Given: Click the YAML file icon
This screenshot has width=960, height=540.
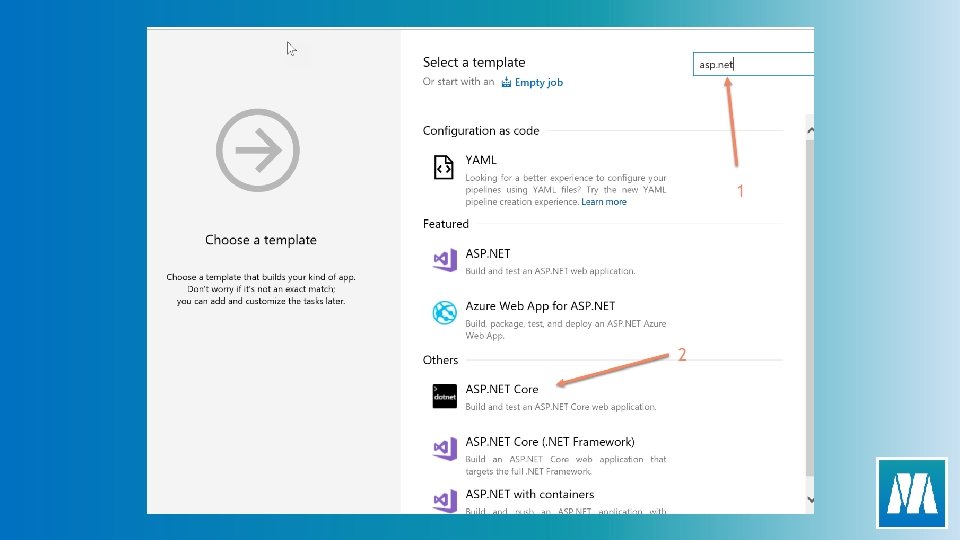Looking at the screenshot, I should (x=443, y=167).
